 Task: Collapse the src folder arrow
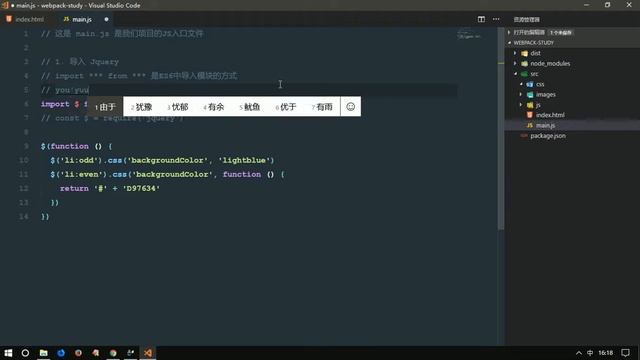pyautogui.click(x=516, y=74)
